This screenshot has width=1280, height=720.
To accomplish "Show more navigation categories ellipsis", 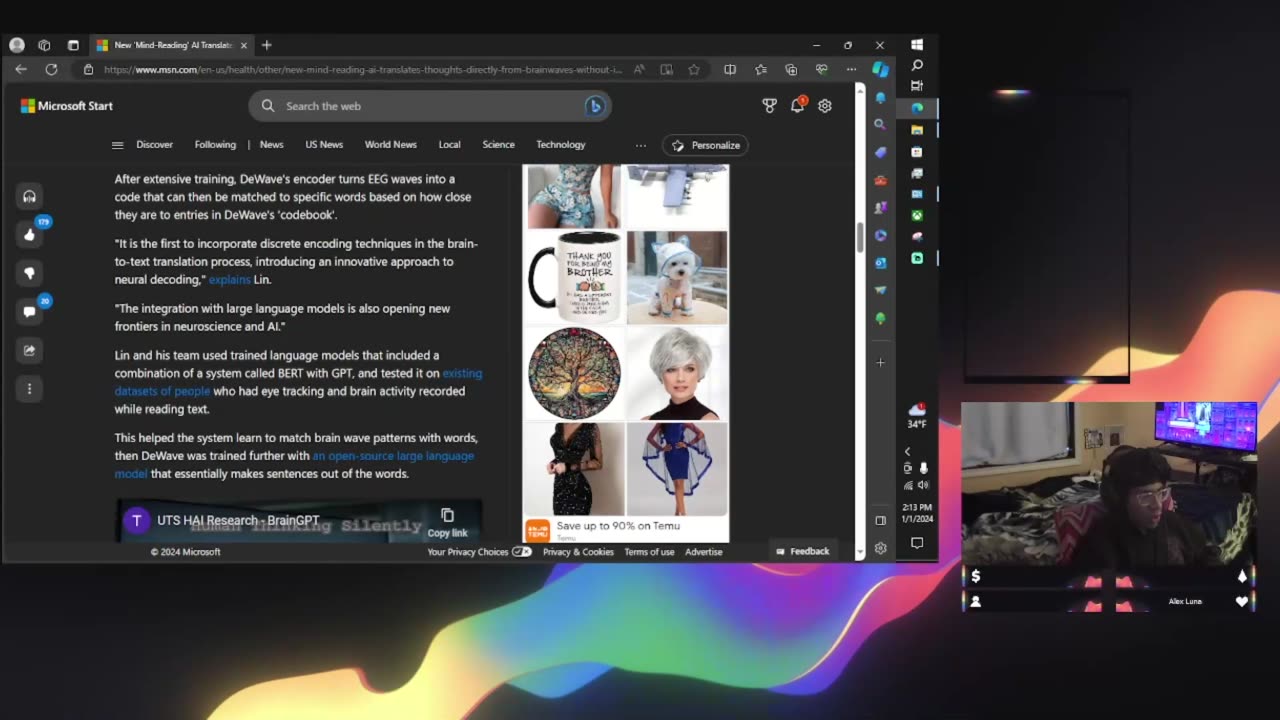I will 641,145.
